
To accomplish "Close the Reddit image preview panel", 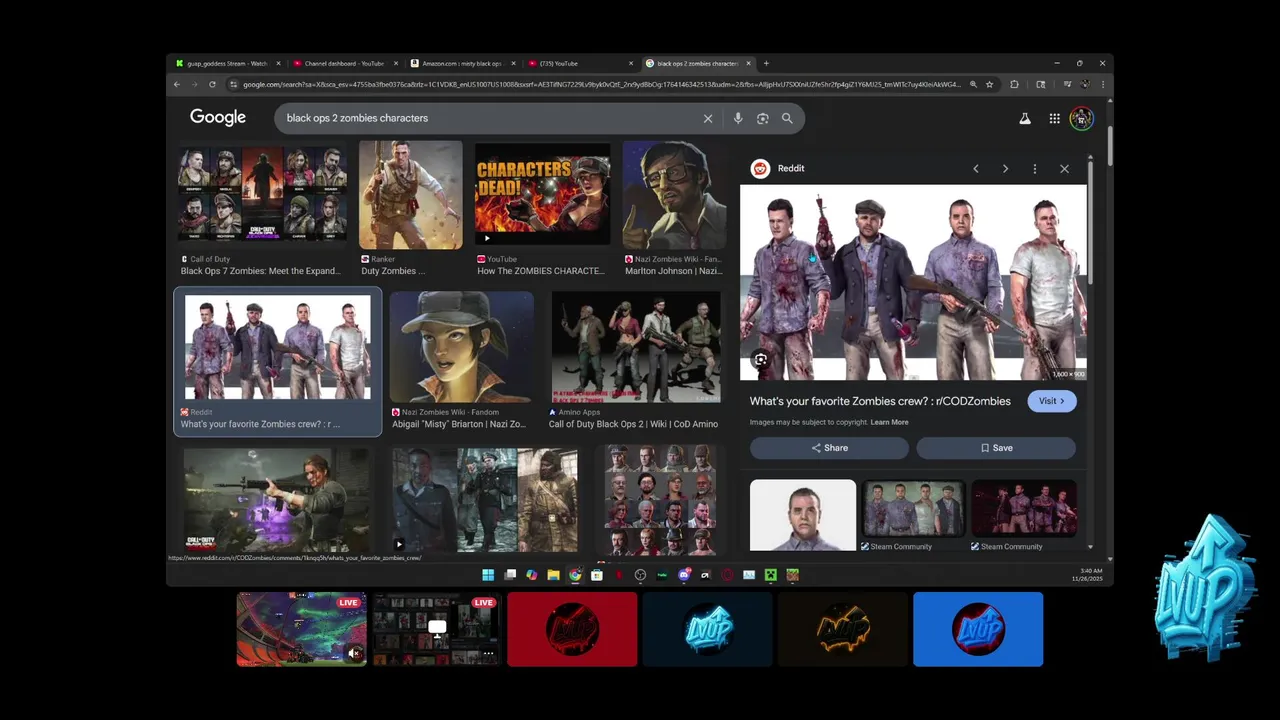I will 1064,168.
